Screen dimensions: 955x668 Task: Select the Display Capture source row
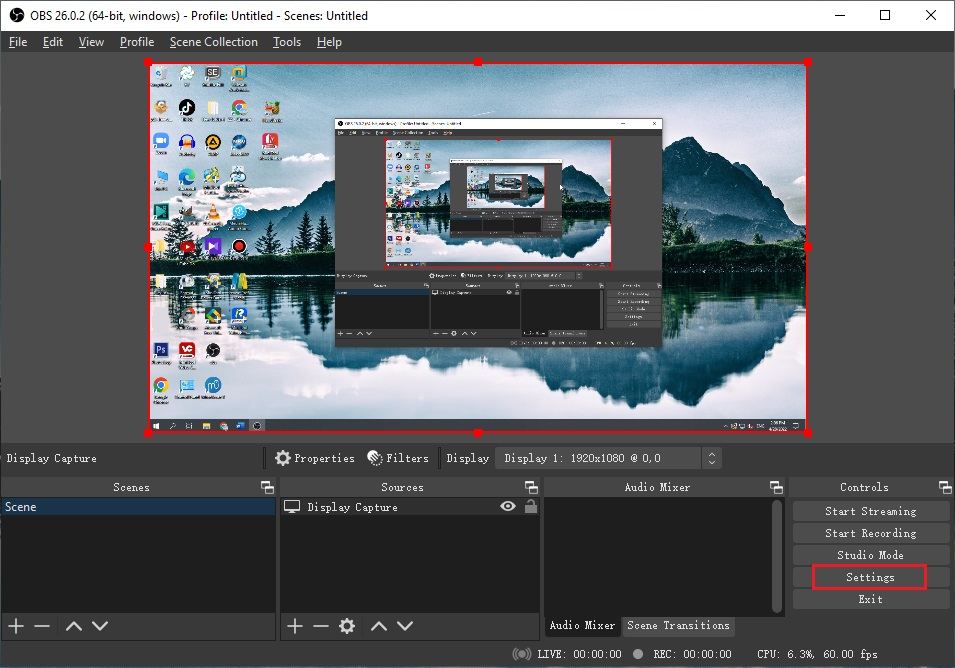409,507
